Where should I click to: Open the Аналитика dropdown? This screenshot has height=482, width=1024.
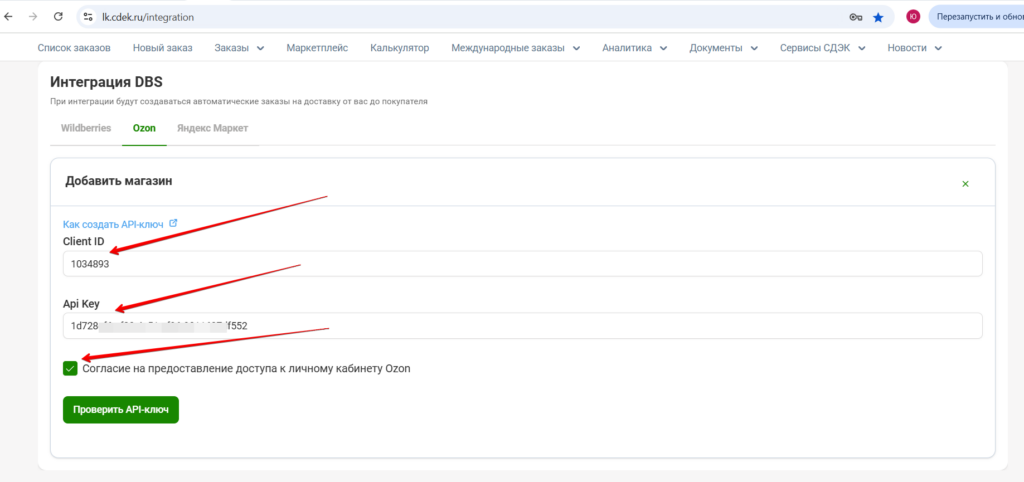pos(635,48)
